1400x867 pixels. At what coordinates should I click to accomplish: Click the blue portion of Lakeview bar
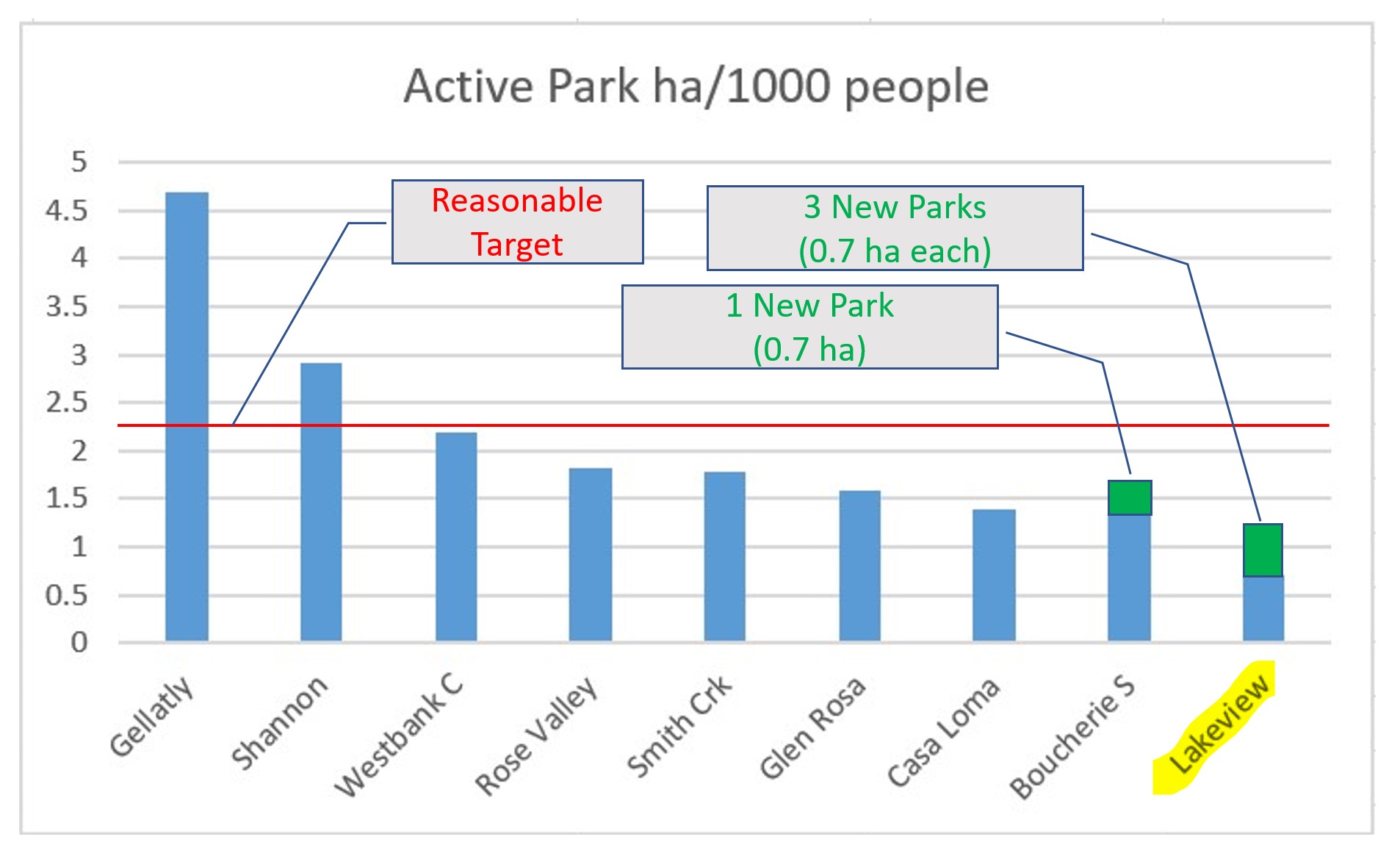(x=1263, y=609)
